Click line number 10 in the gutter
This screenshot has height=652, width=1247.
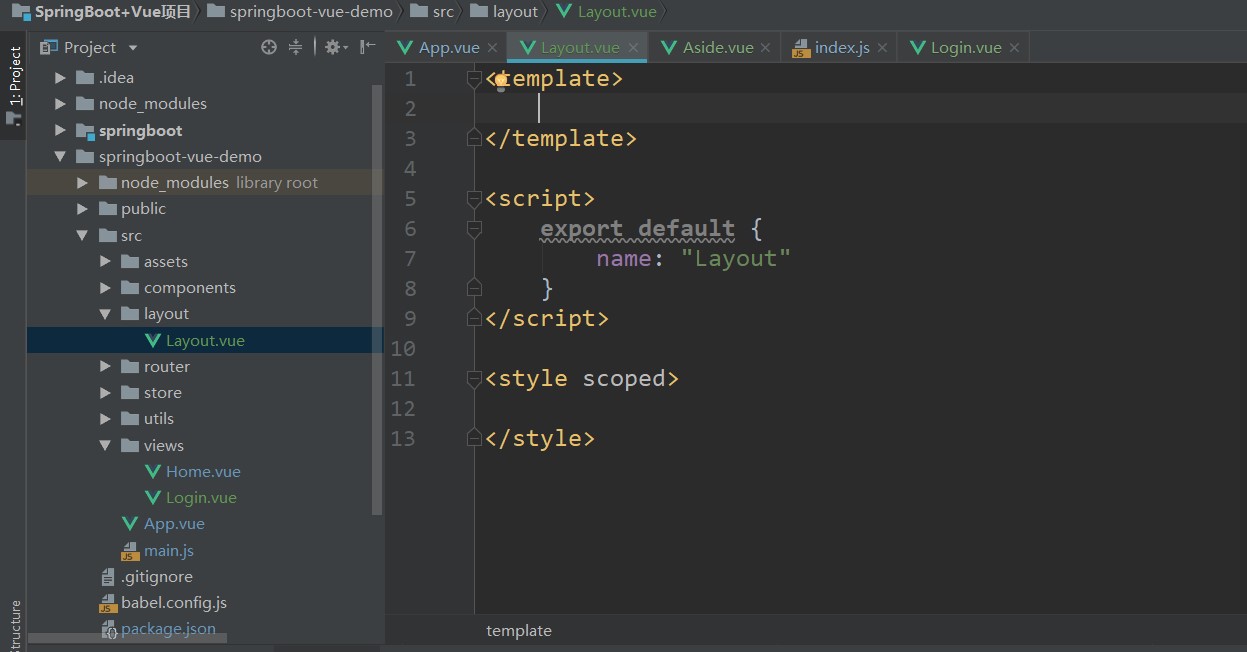(x=403, y=349)
